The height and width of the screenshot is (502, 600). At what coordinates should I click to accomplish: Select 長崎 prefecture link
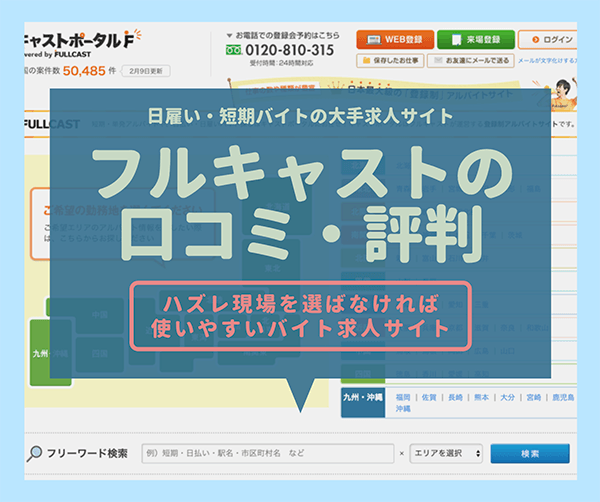point(455,398)
